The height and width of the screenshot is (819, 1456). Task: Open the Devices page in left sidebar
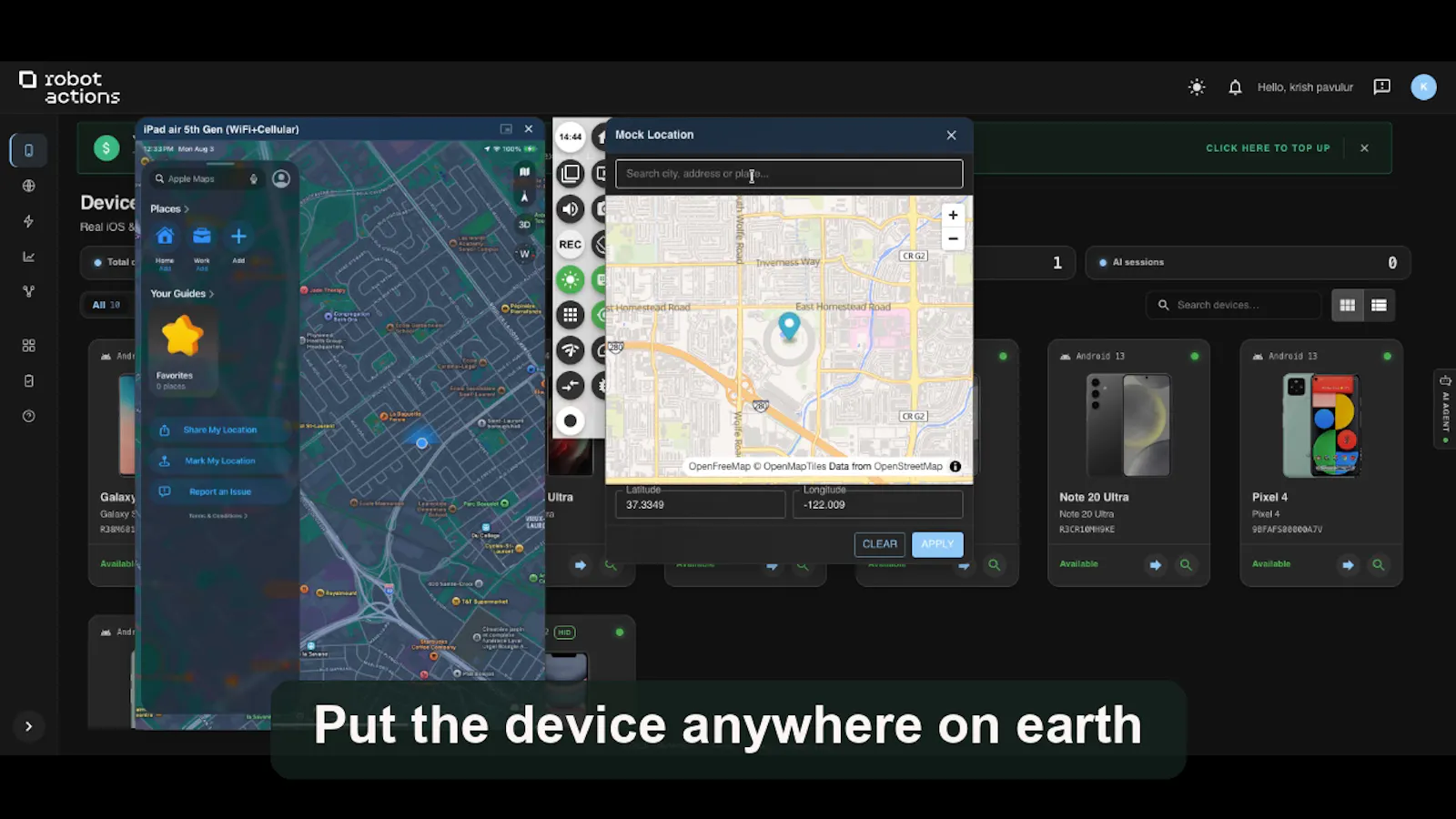click(x=28, y=150)
